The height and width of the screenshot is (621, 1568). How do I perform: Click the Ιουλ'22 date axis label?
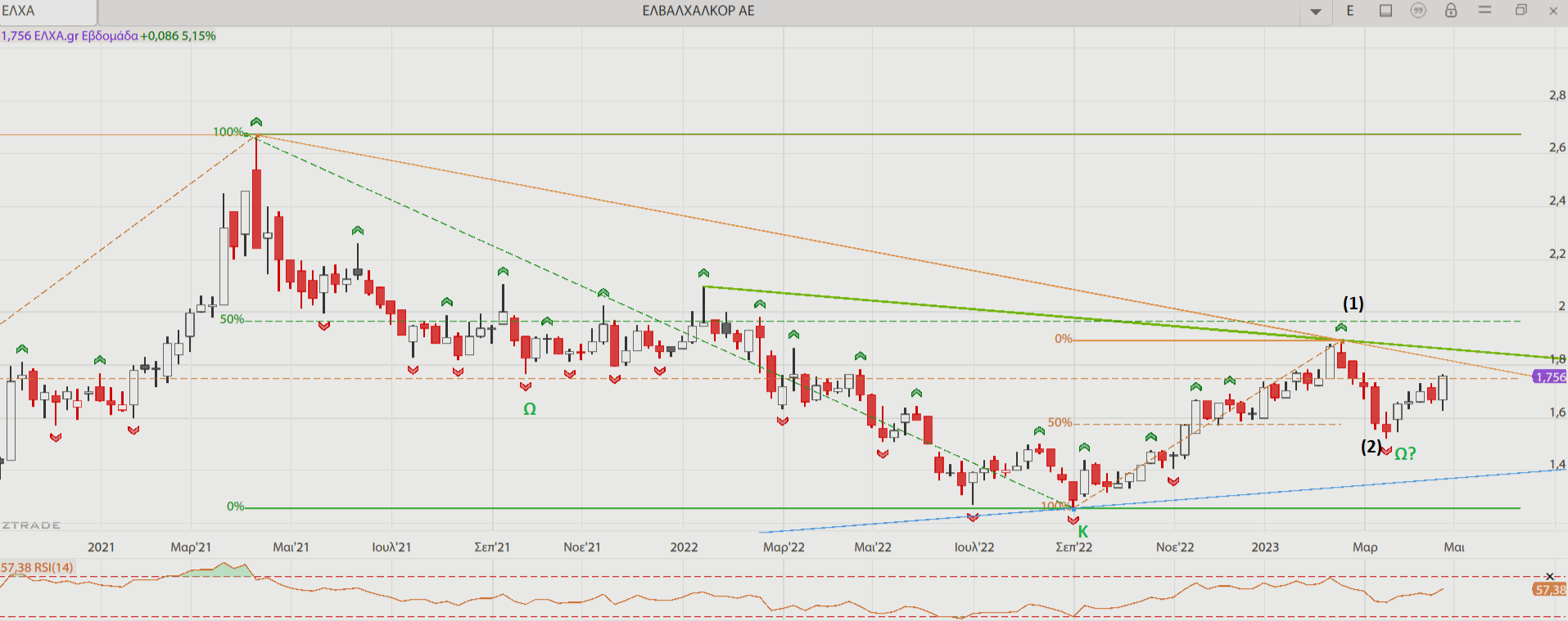(974, 547)
